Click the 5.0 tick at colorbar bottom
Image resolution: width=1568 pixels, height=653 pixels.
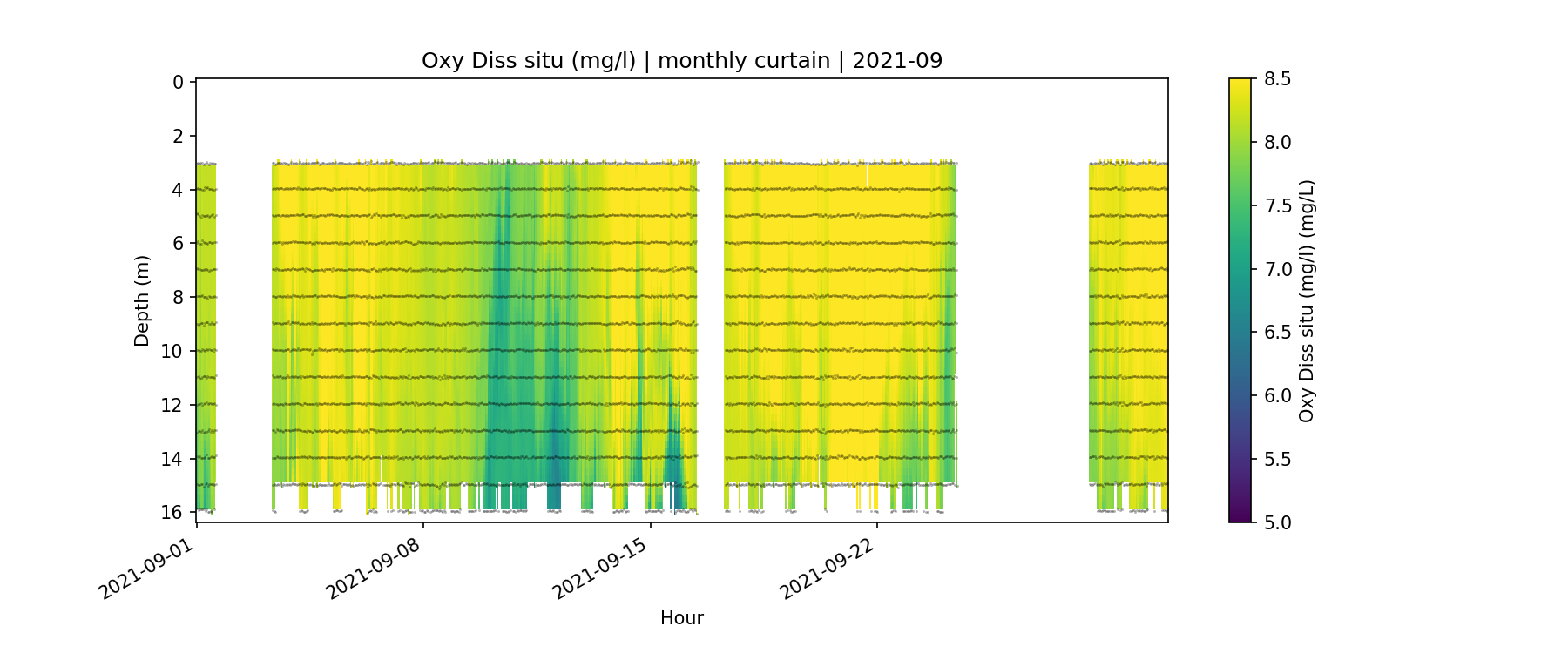1277,522
